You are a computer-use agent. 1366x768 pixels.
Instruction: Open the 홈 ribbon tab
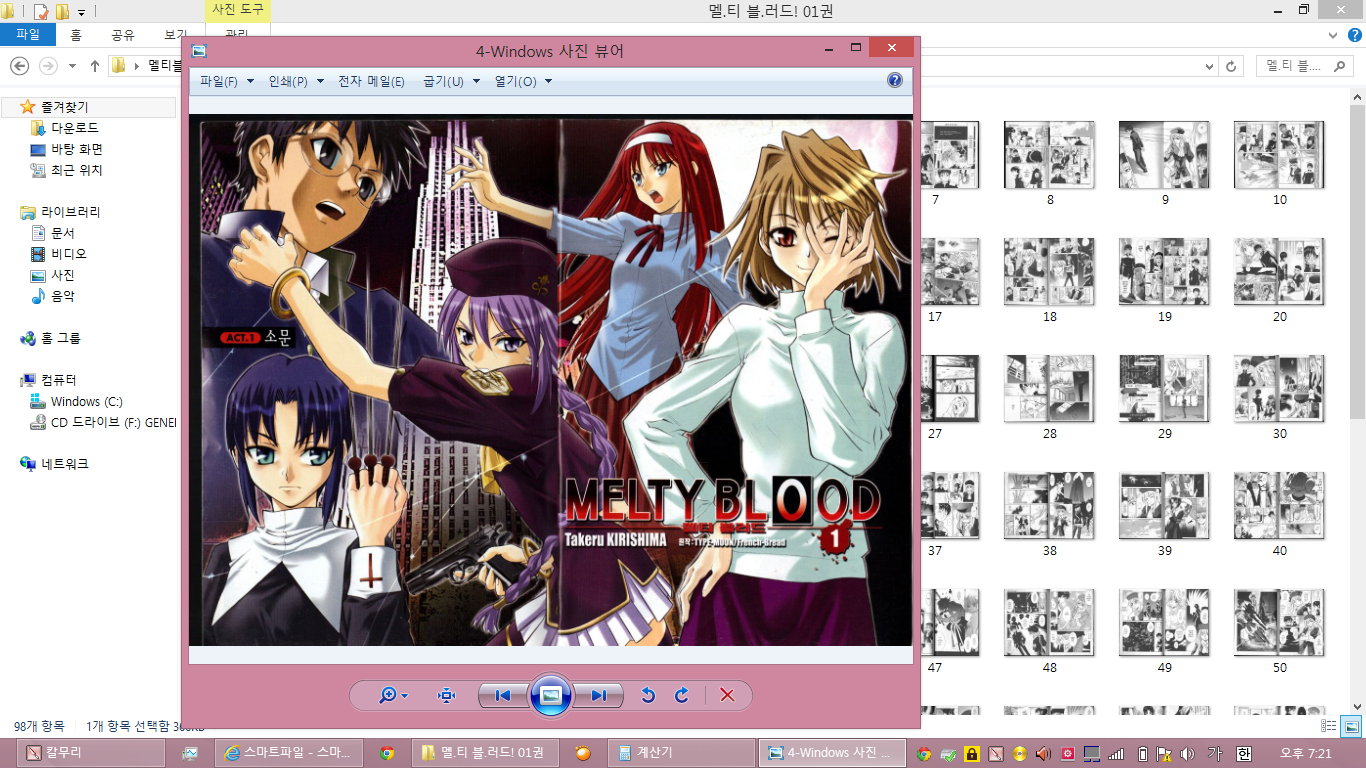[76, 35]
